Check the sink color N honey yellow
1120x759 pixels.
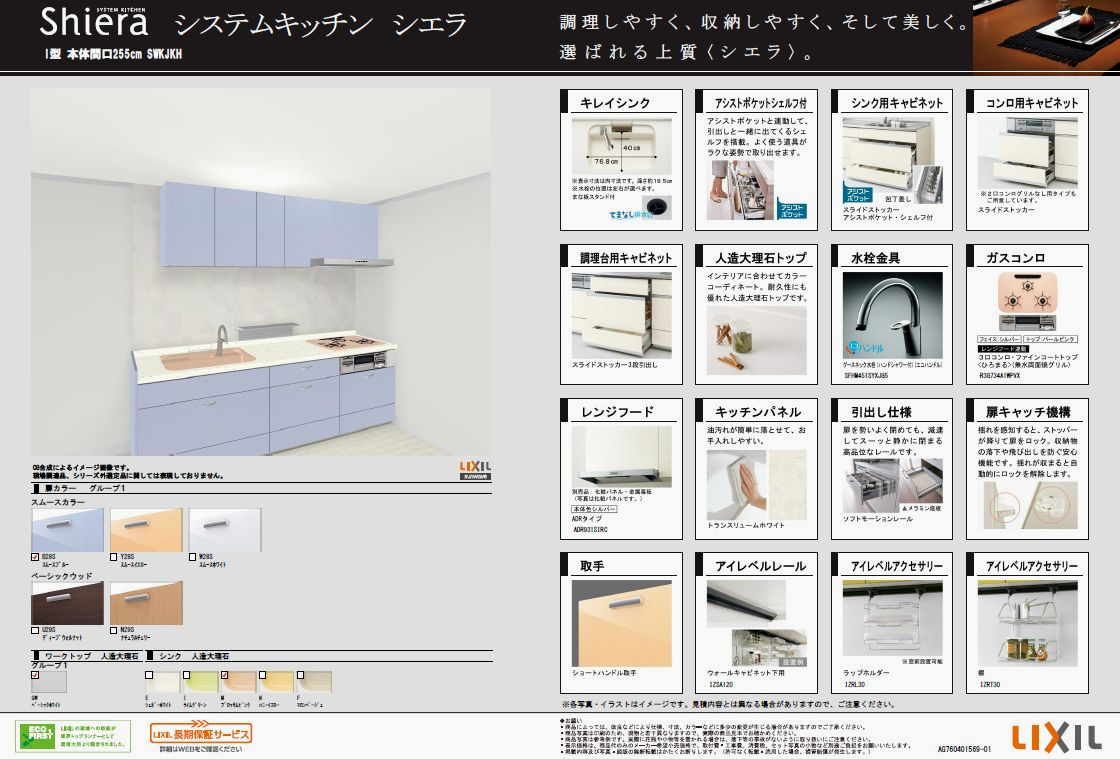point(262,675)
